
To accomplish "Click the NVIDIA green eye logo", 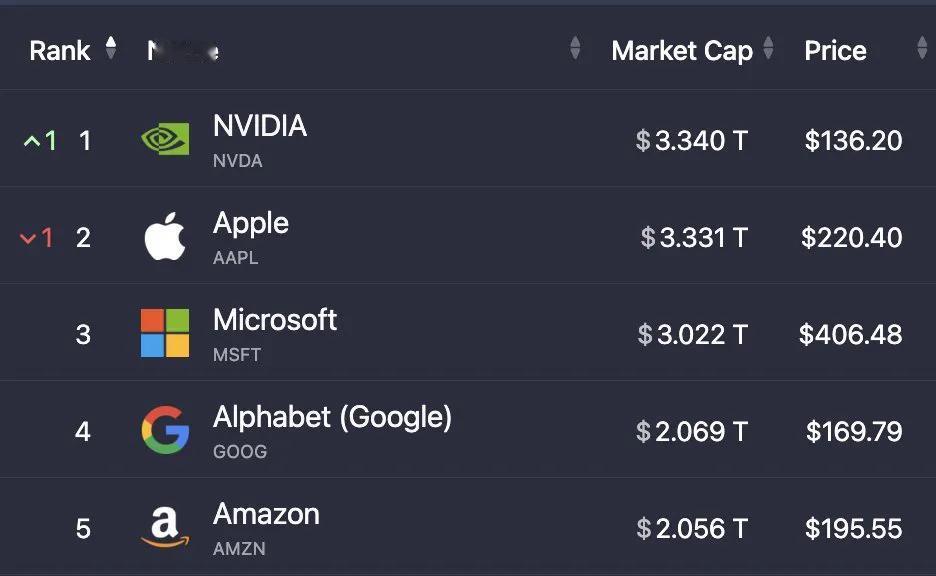I will 165,138.
